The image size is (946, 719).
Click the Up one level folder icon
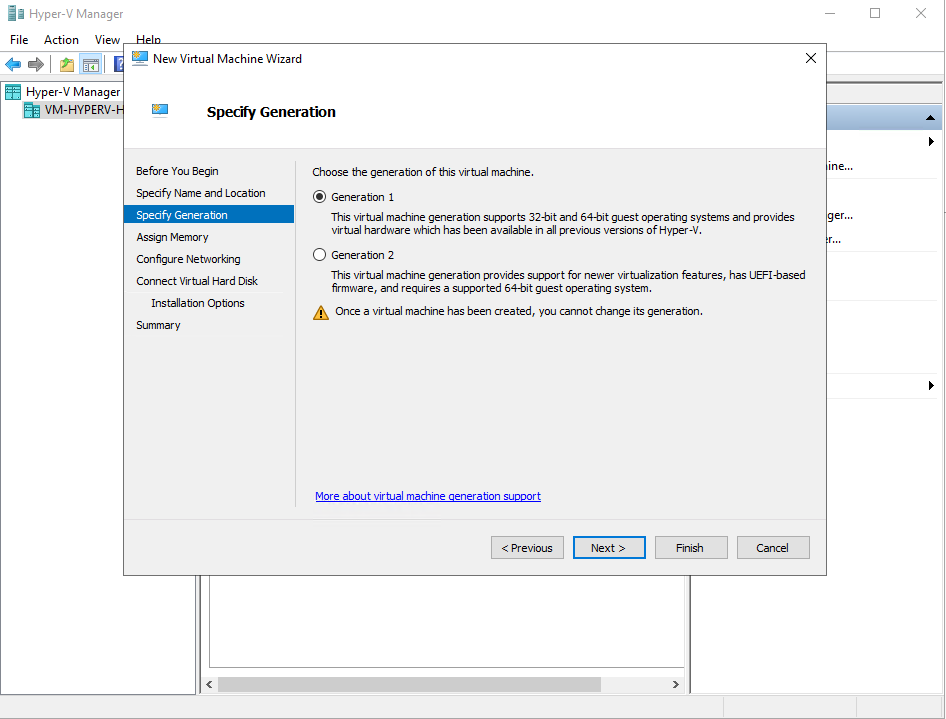click(x=67, y=65)
